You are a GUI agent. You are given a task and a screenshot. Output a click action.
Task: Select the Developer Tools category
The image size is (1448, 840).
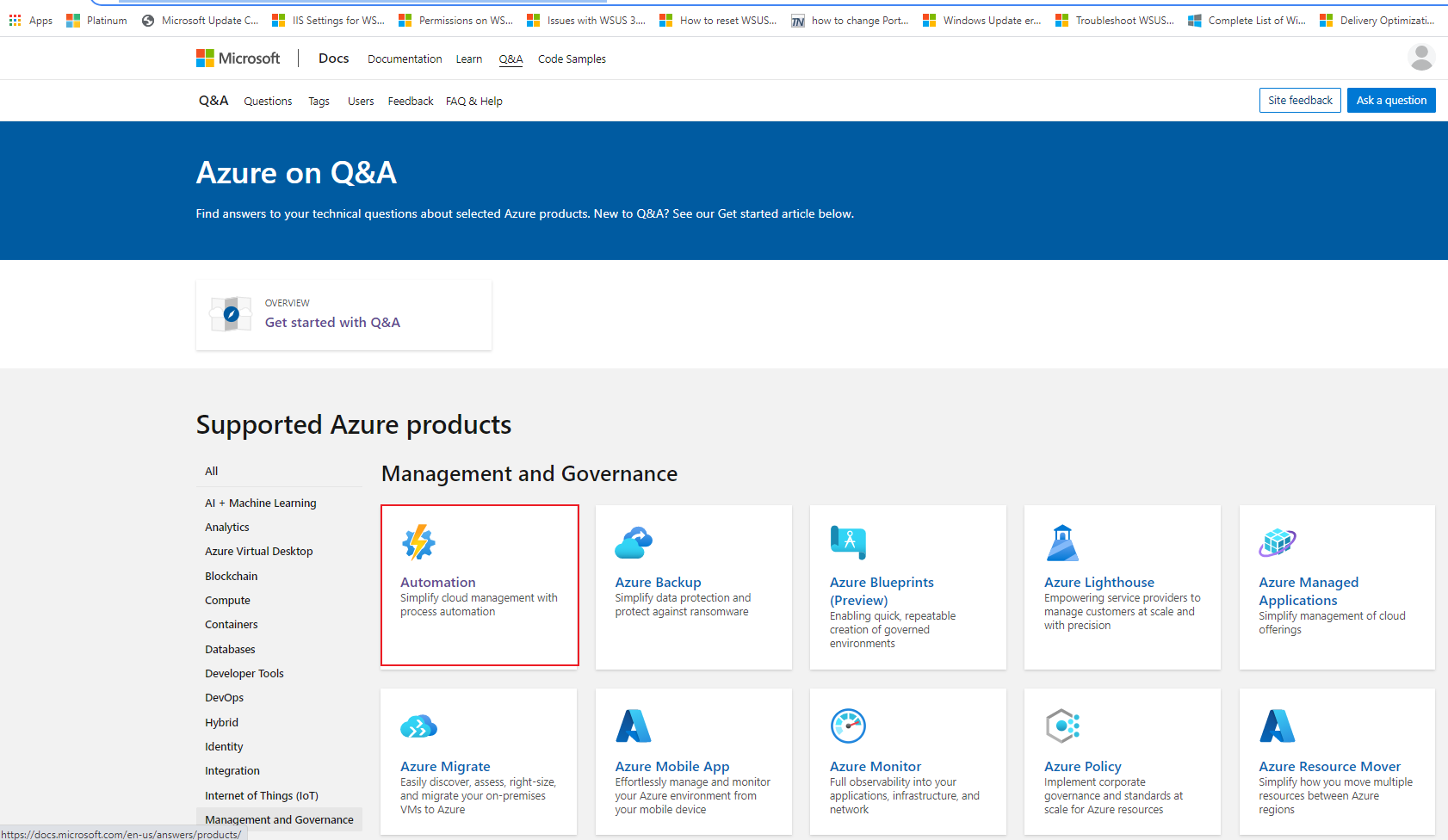click(x=244, y=674)
